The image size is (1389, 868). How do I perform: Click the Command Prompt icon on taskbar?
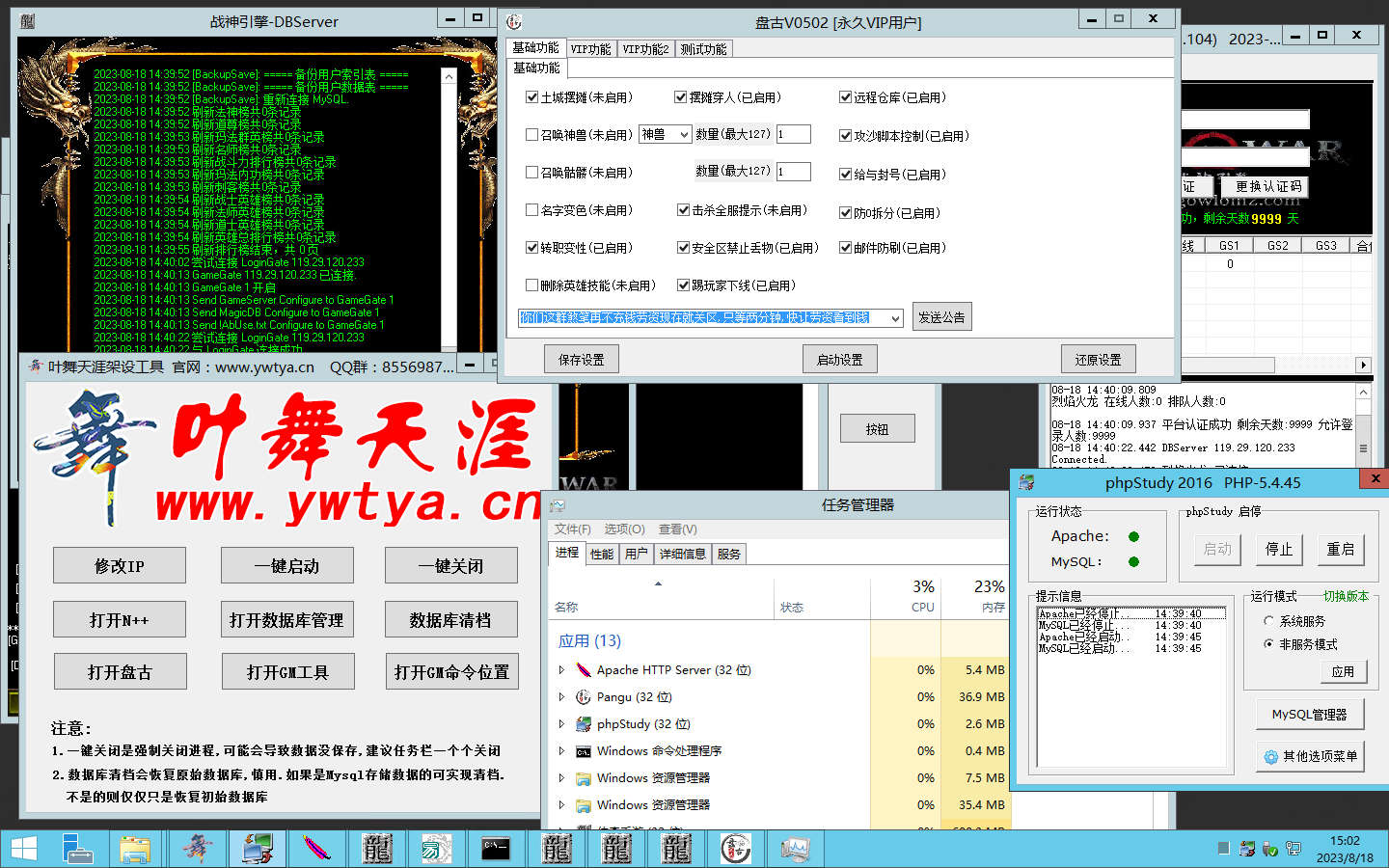tap(496, 849)
